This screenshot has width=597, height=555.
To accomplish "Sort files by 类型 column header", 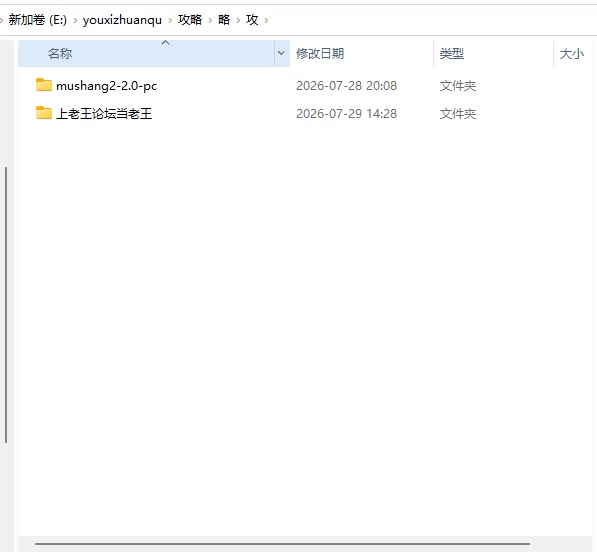I will coord(493,53).
